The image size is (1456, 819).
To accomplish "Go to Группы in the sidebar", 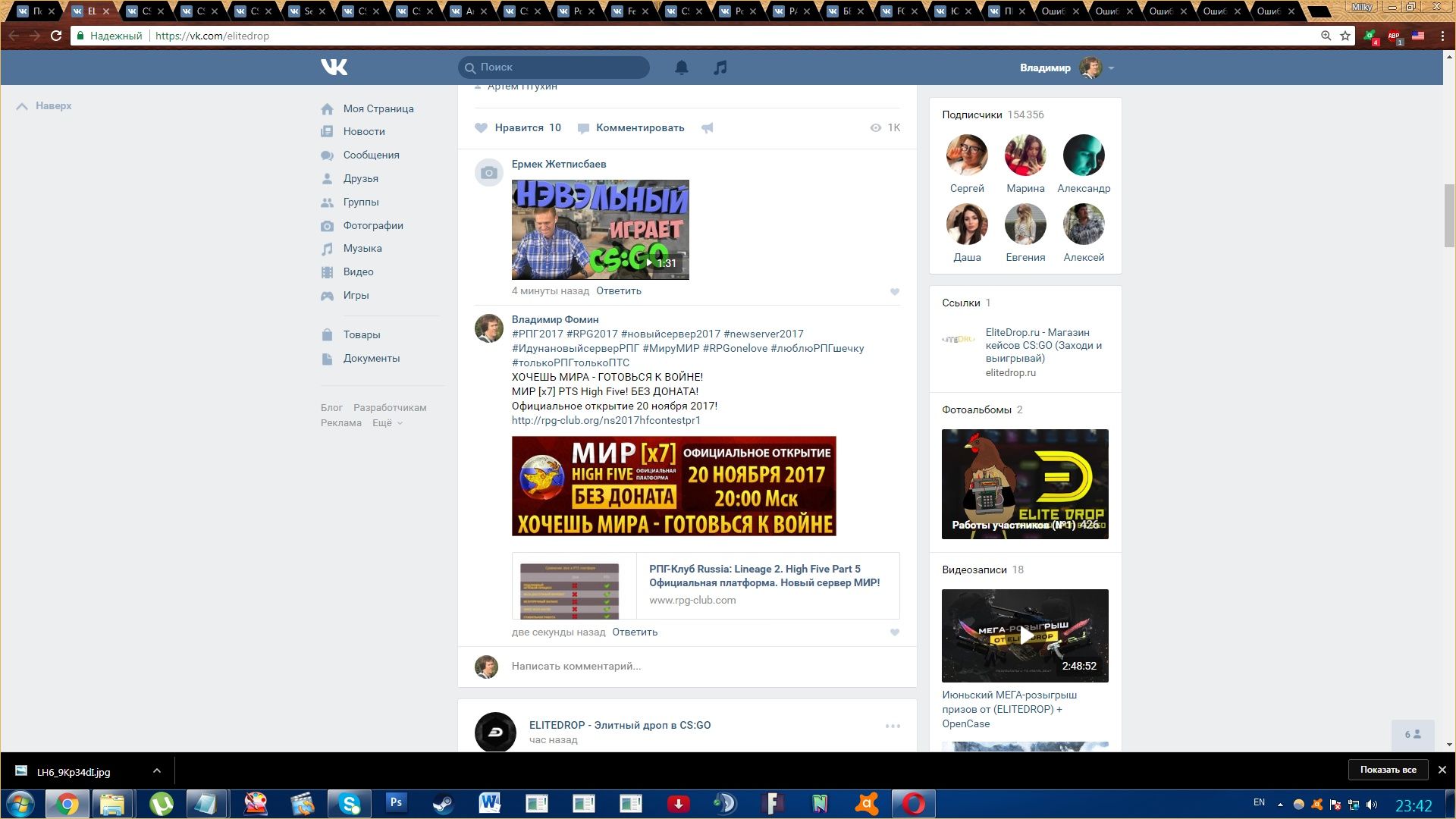I will point(360,202).
